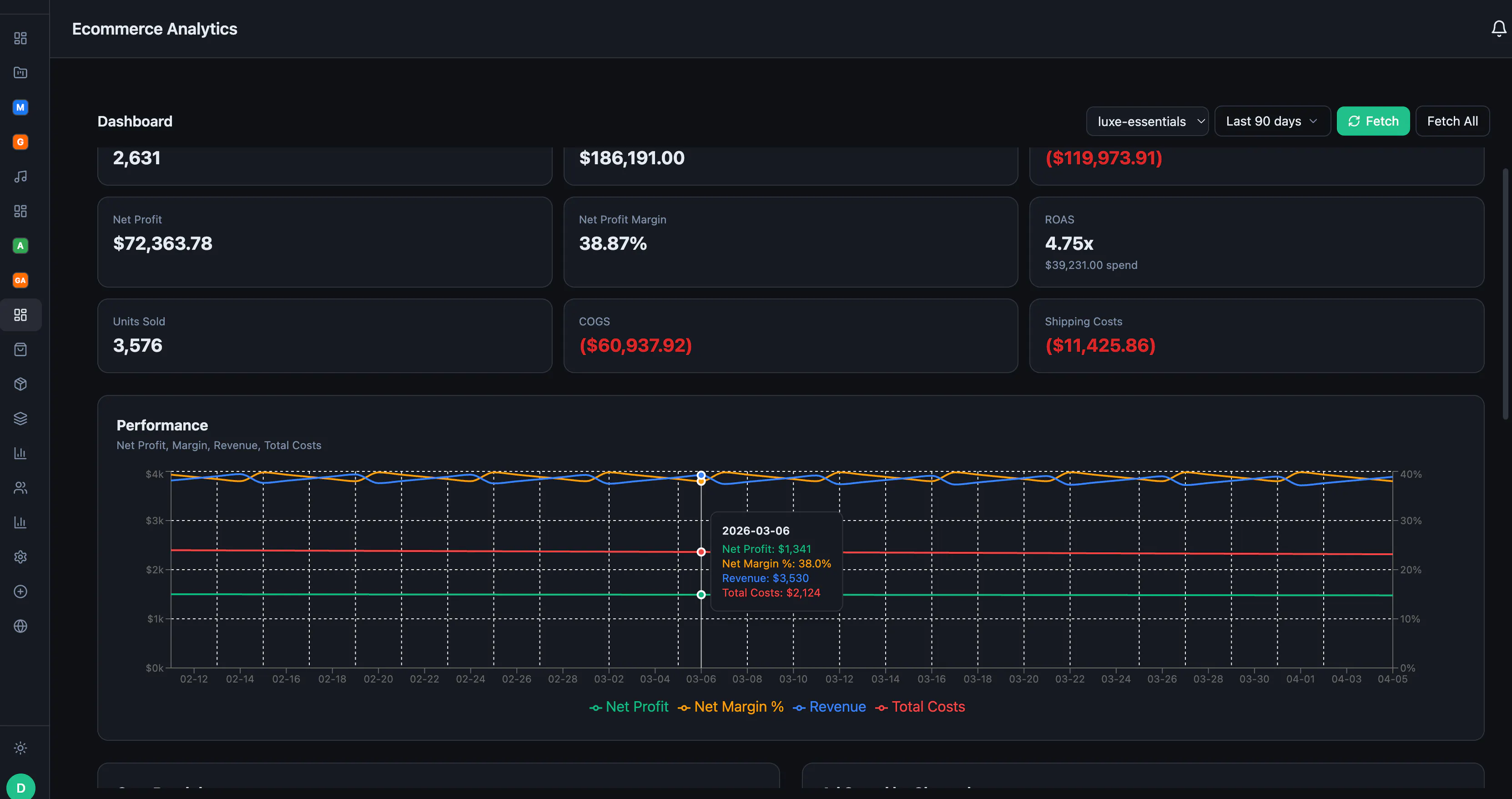Open the shopping bag orders icon
Screen dimensions: 1512x799
[20, 350]
